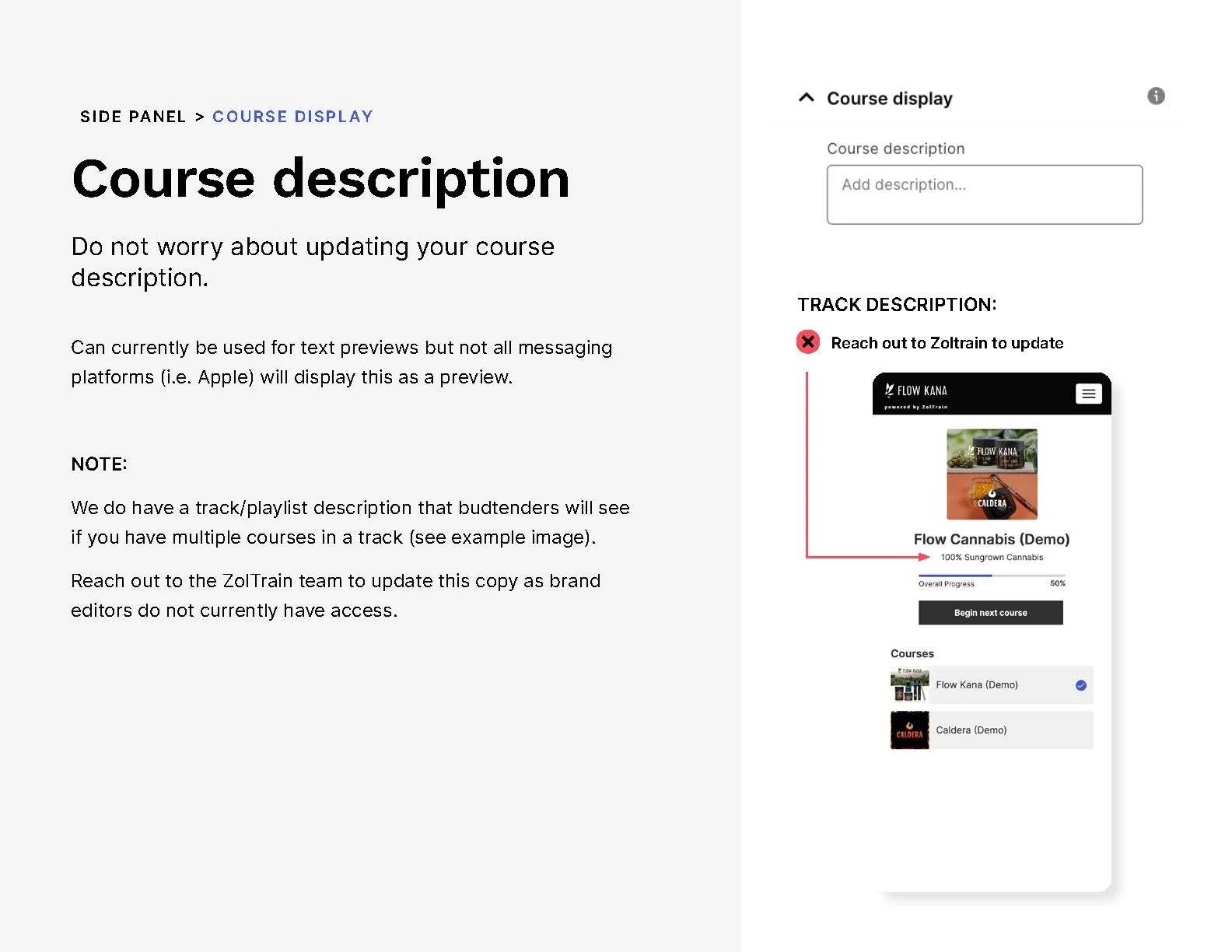Click the red X icon by Reach out to Zoltrain
The width and height of the screenshot is (1232, 952).
808,341
